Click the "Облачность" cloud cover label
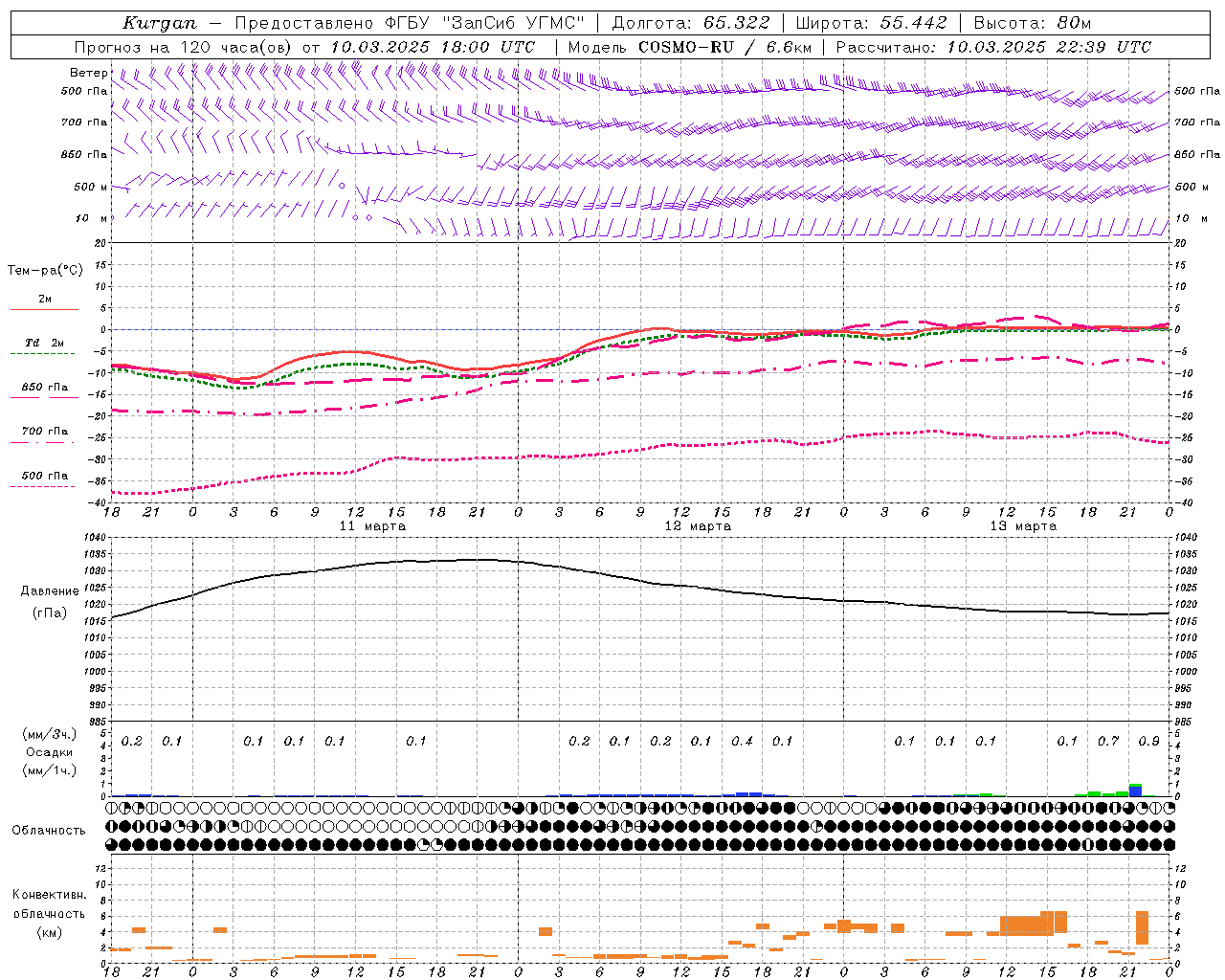The height and width of the screenshot is (980, 1225). (49, 830)
